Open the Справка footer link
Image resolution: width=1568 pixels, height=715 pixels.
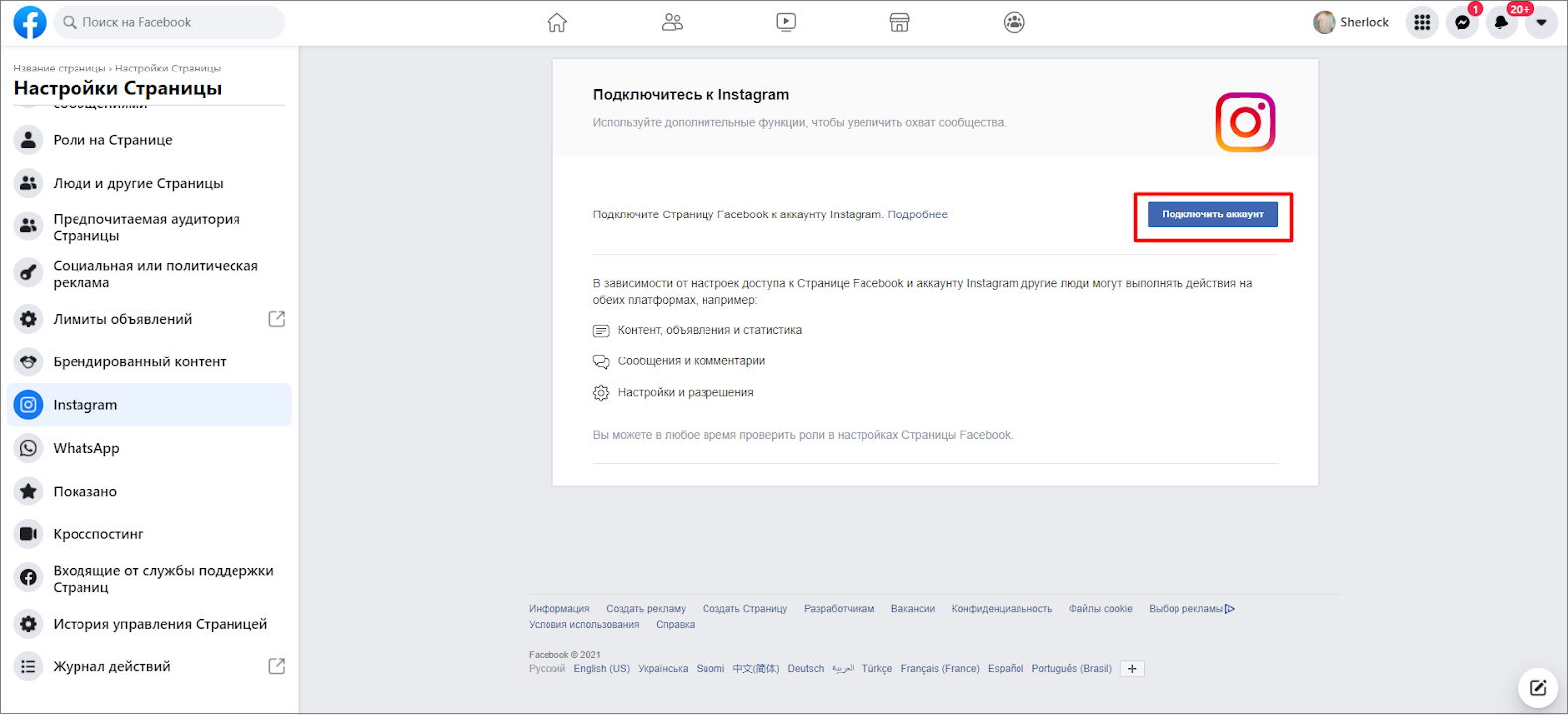tap(675, 625)
